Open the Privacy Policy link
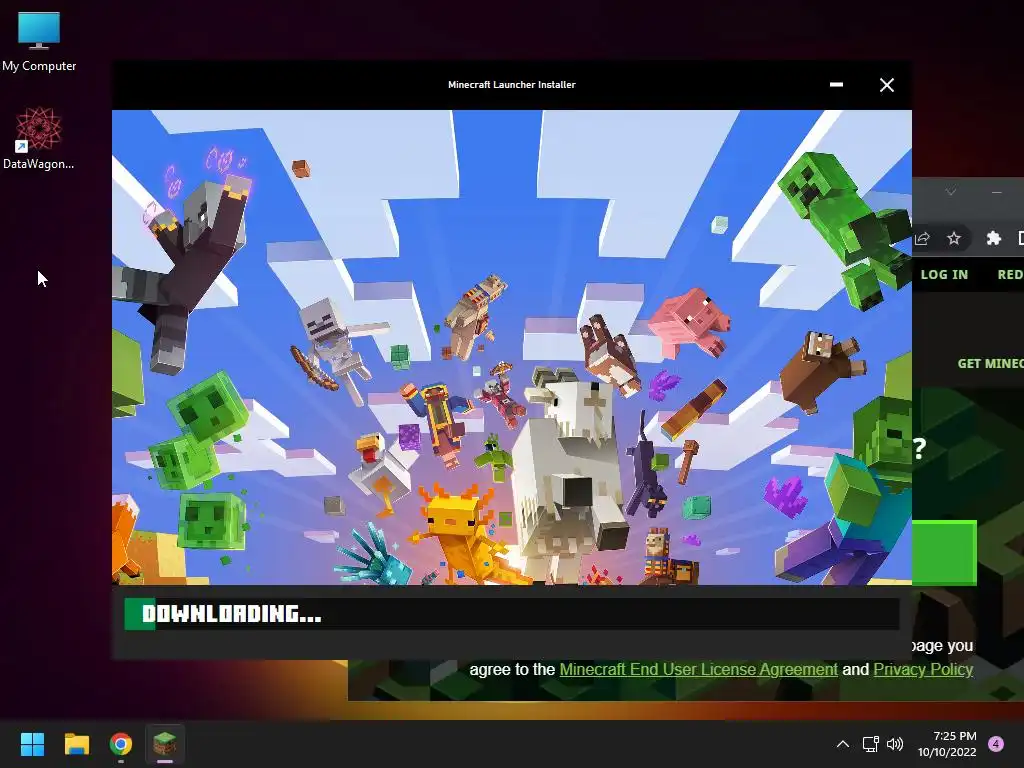Image resolution: width=1024 pixels, height=768 pixels. [923, 669]
